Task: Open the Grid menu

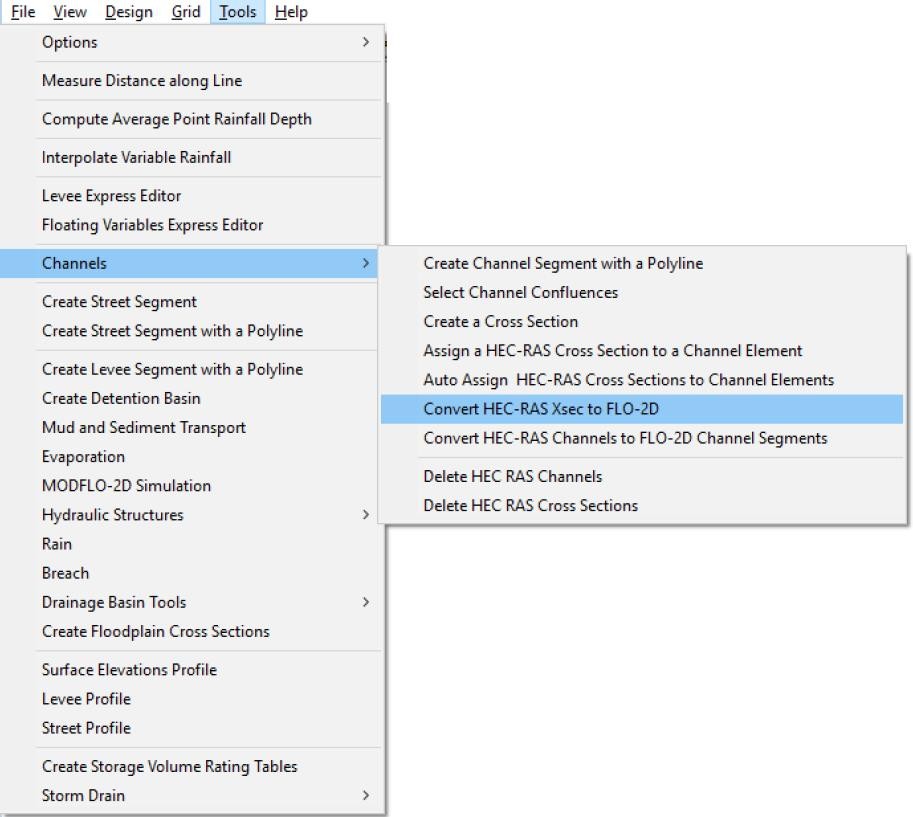Action: [x=185, y=12]
